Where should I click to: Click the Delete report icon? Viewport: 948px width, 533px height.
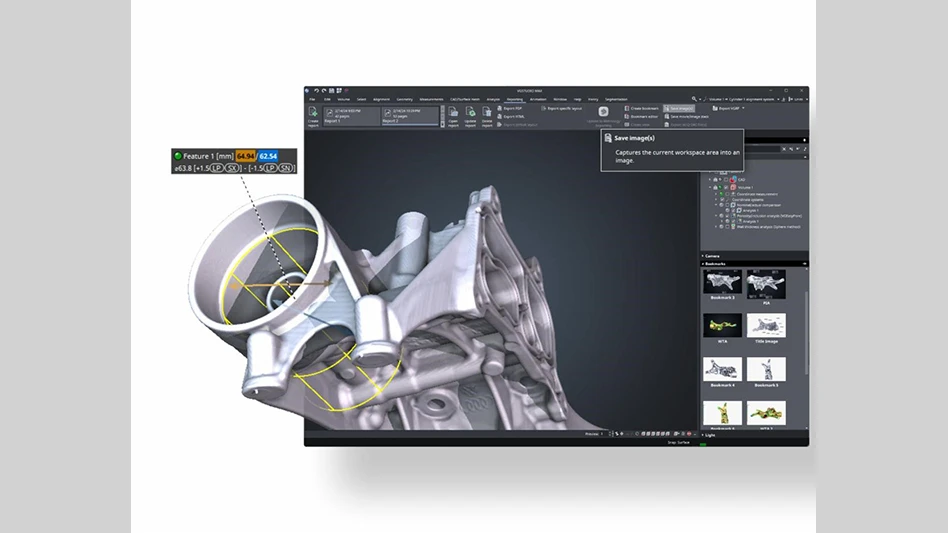(487, 114)
